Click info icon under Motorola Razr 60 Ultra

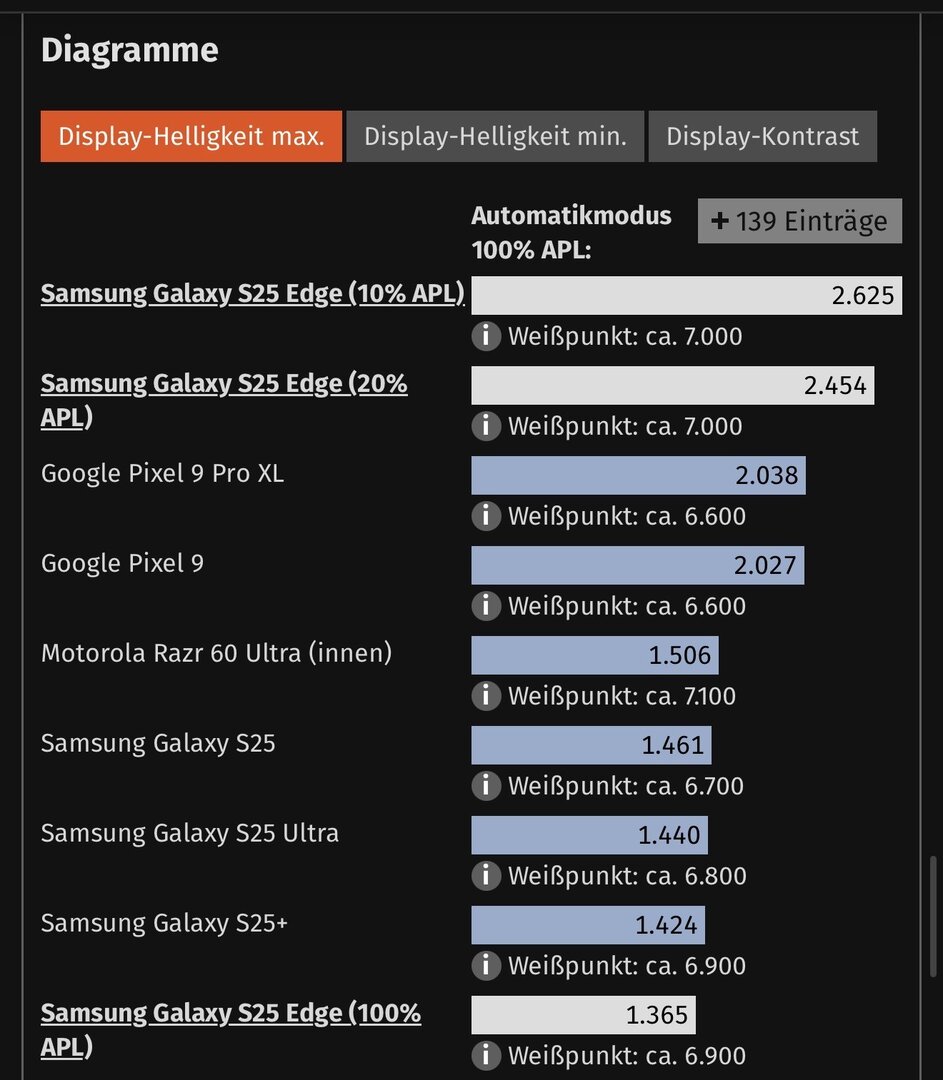click(485, 696)
